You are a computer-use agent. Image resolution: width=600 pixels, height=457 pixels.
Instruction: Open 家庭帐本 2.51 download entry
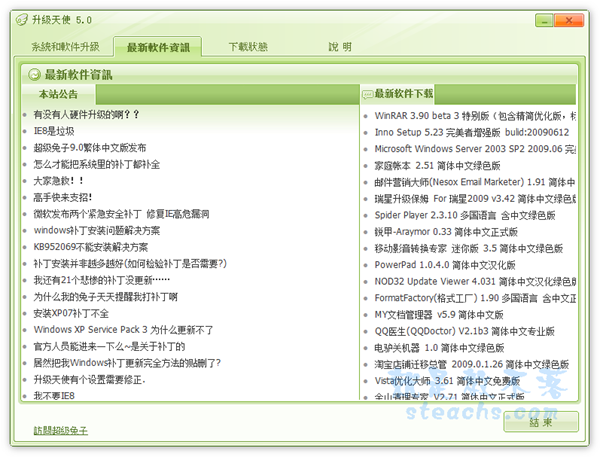pos(437,166)
